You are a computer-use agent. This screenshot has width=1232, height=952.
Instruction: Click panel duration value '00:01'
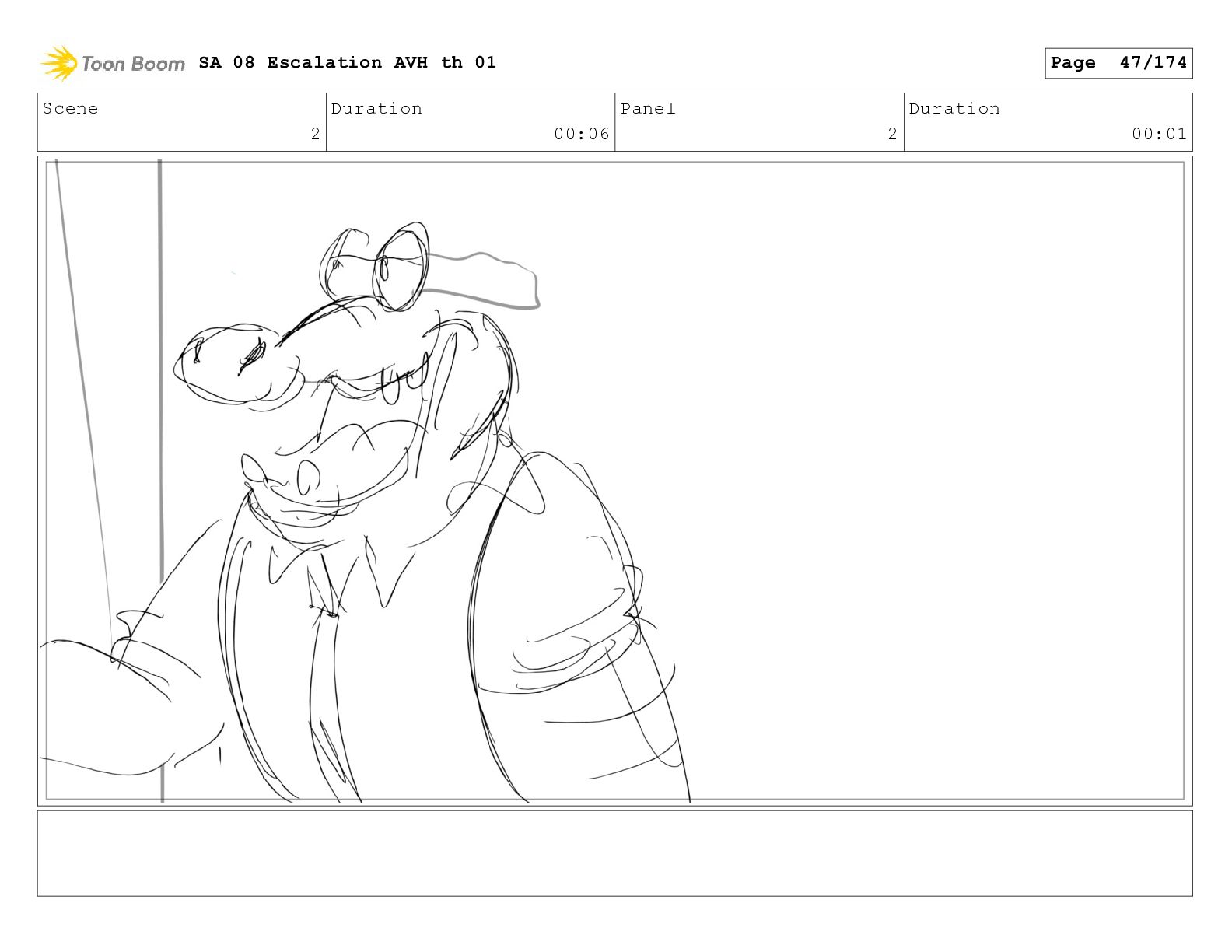[1160, 134]
